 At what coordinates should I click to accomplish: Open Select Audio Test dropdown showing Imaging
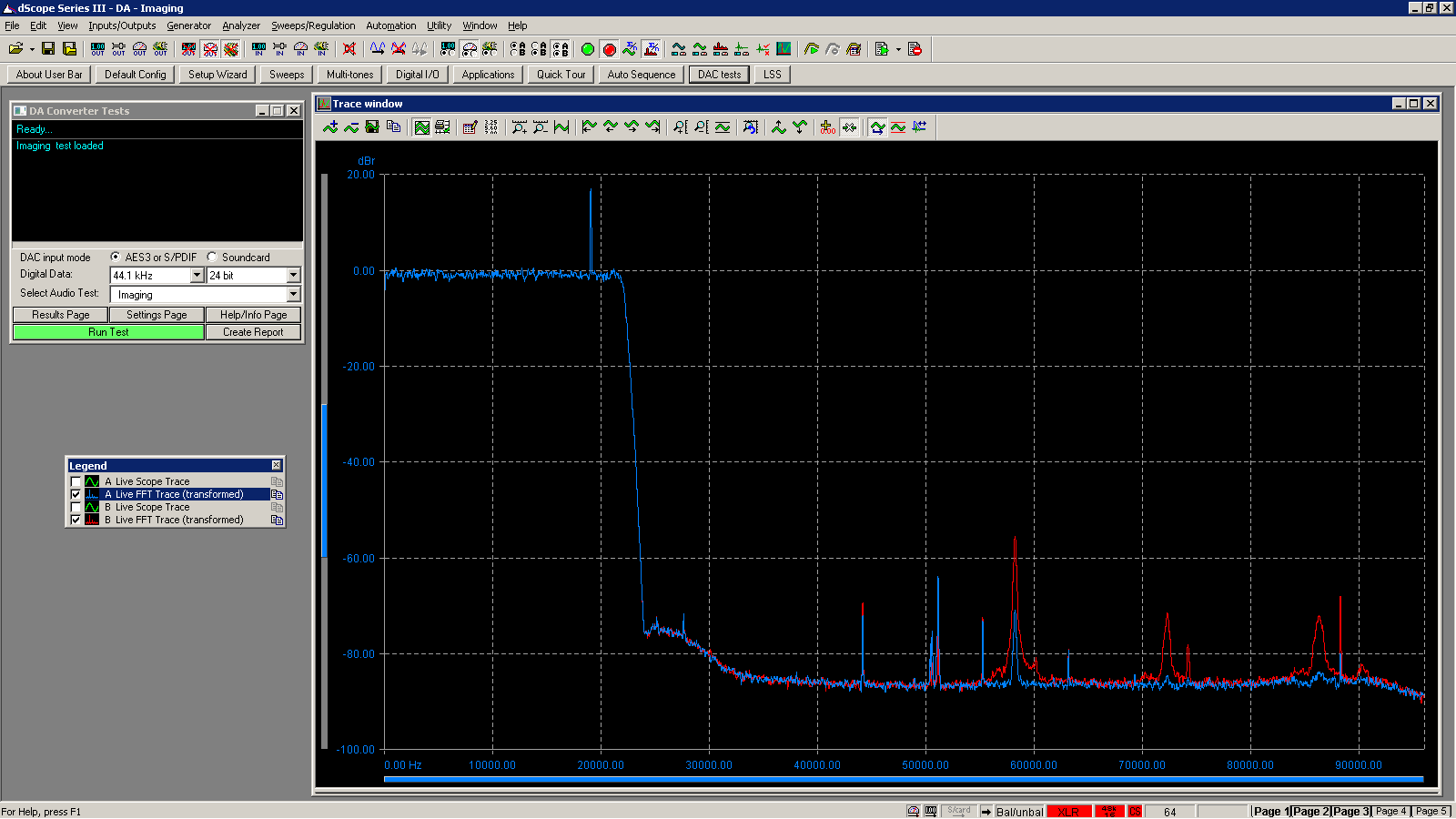point(293,295)
